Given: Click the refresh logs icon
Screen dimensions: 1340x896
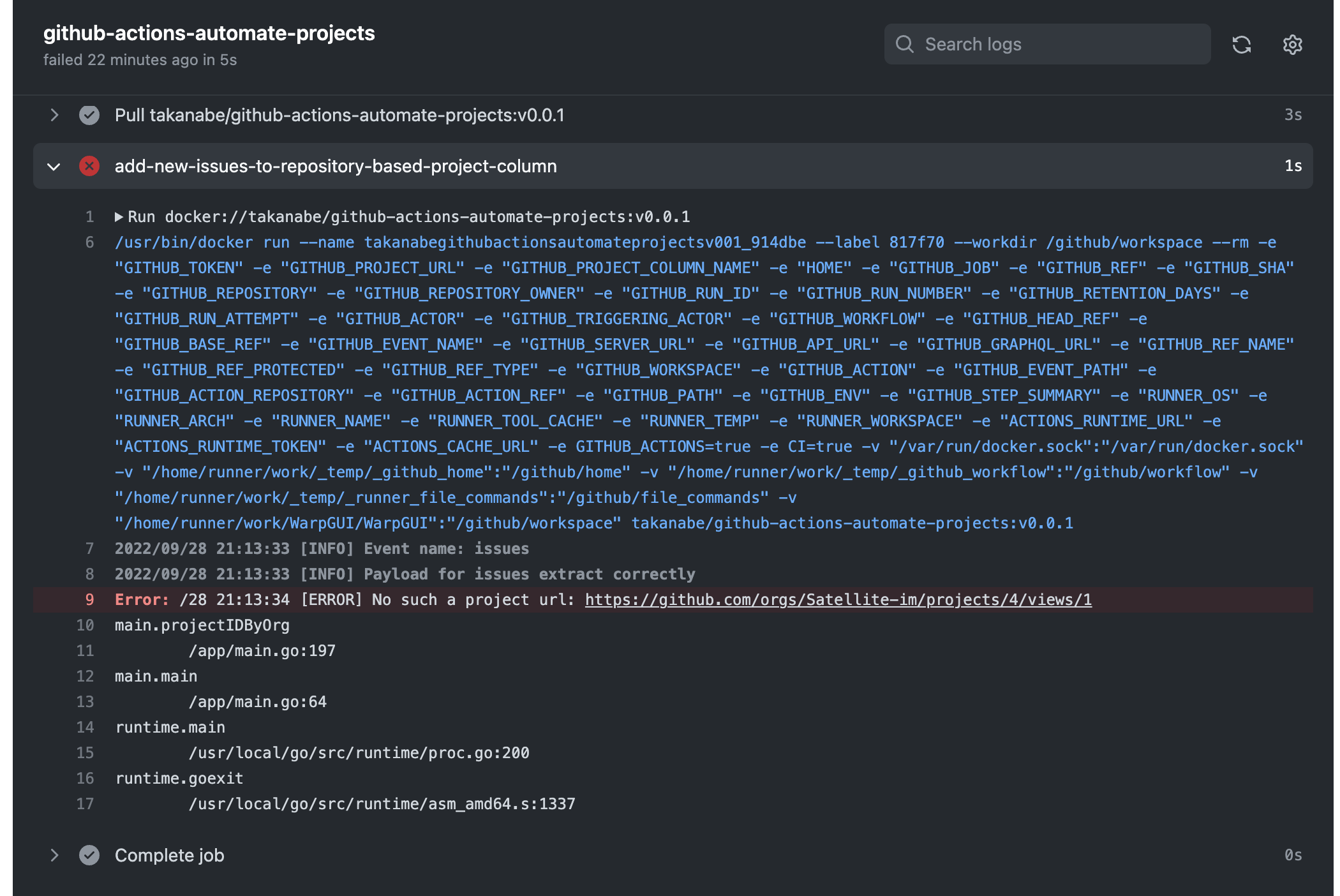Looking at the screenshot, I should [x=1241, y=45].
